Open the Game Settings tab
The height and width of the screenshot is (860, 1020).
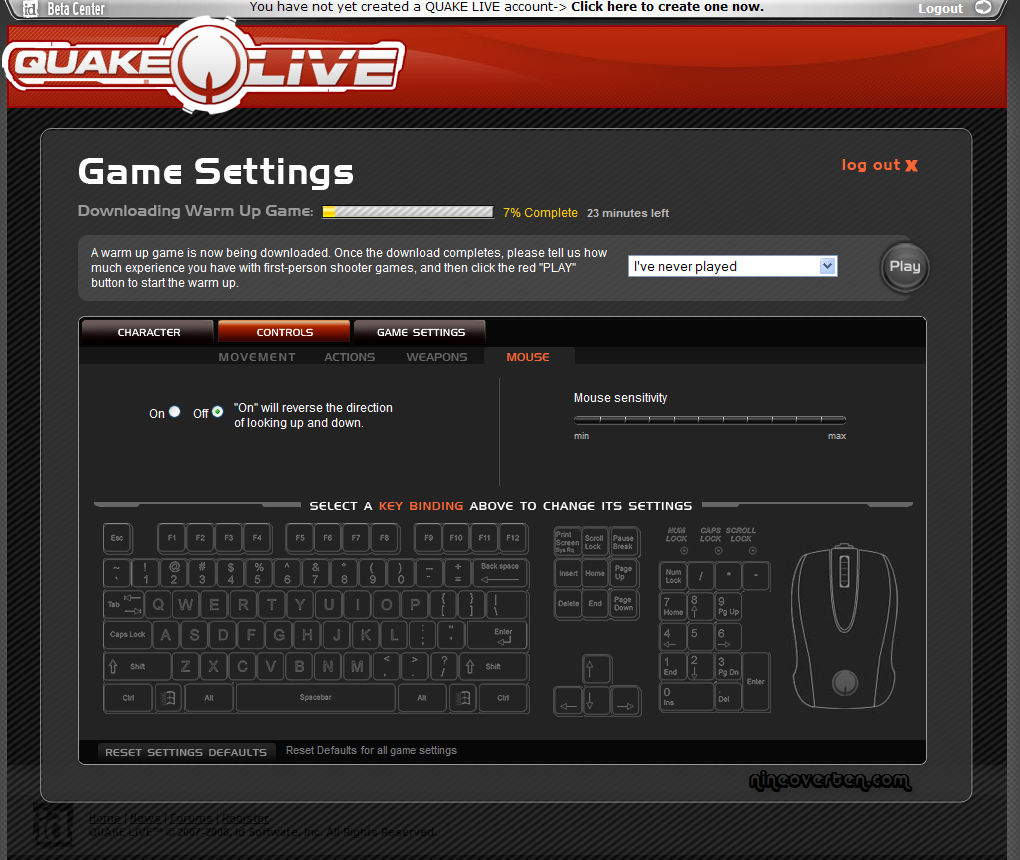click(x=420, y=332)
